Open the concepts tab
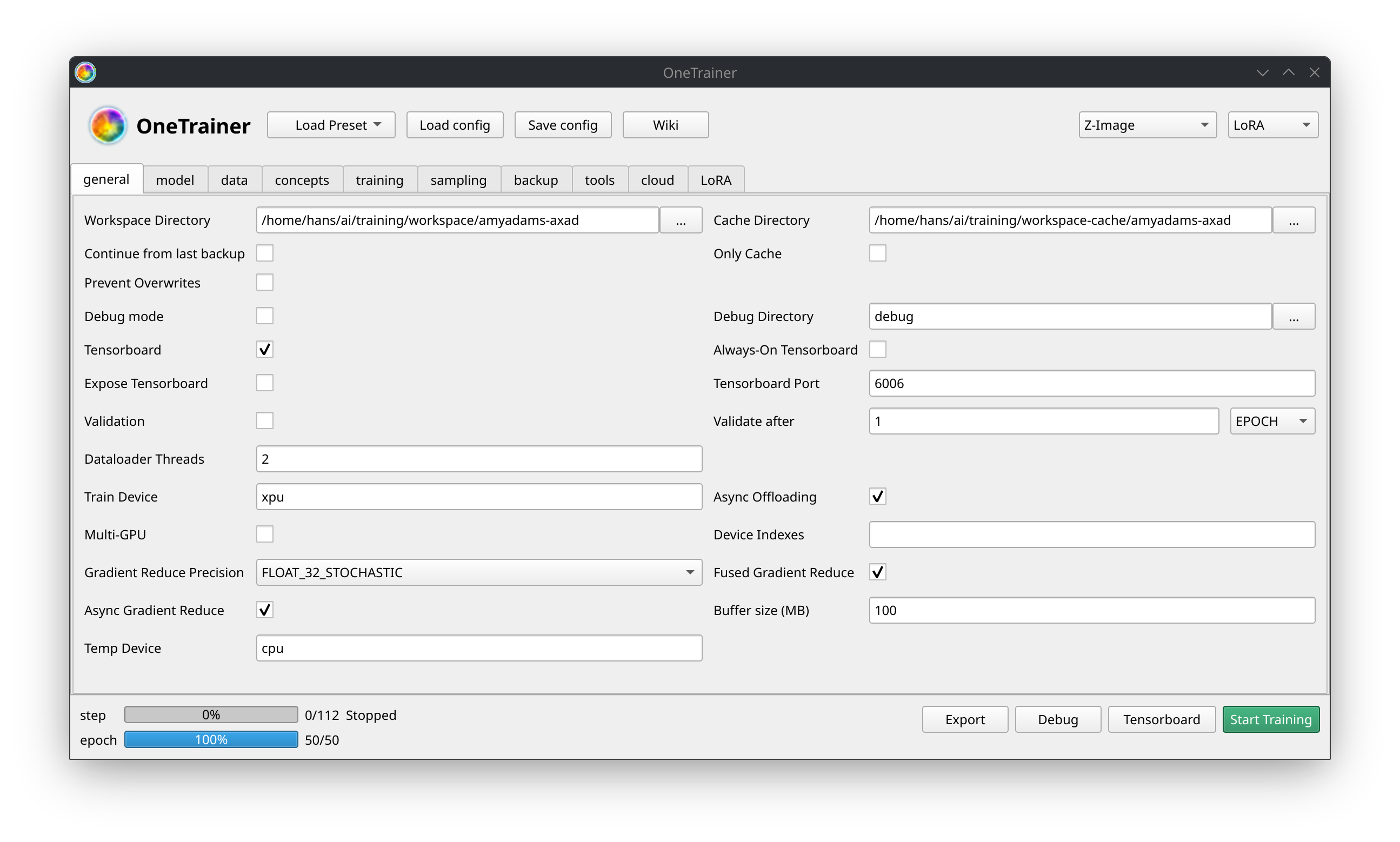Viewport: 1400px width, 842px height. pyautogui.click(x=302, y=180)
